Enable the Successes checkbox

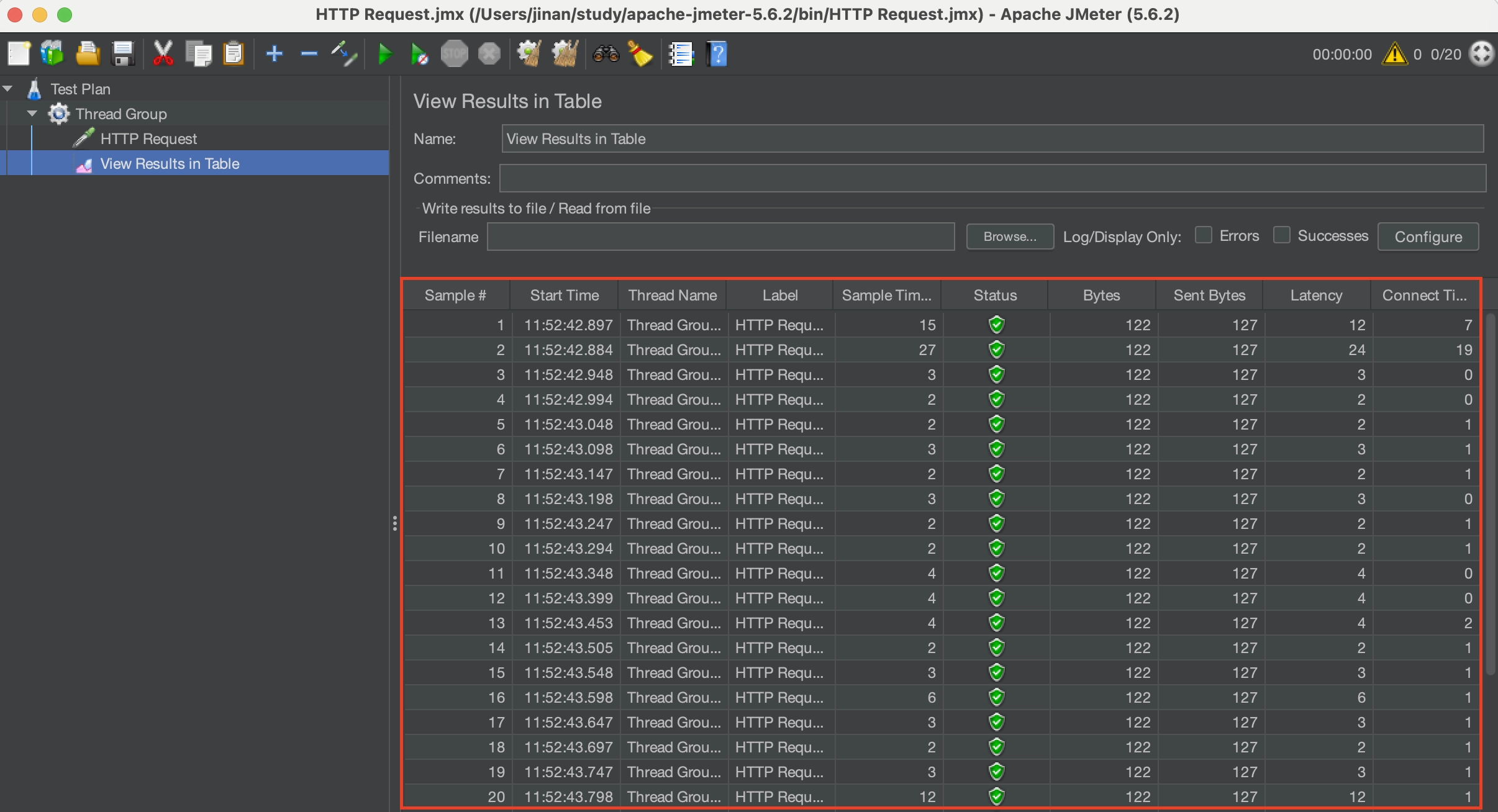(1282, 235)
